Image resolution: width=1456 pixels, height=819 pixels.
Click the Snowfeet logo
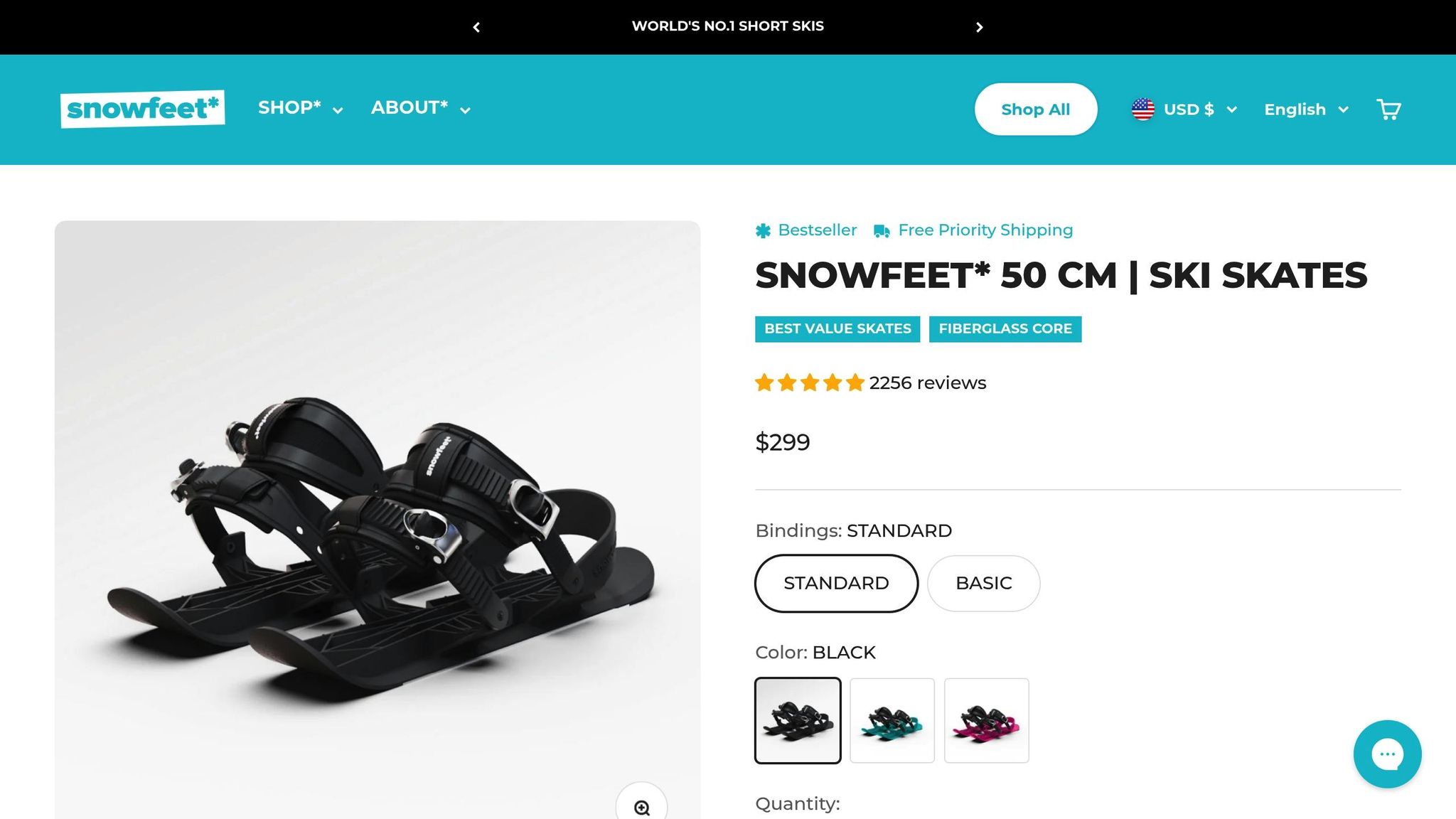[x=142, y=108]
